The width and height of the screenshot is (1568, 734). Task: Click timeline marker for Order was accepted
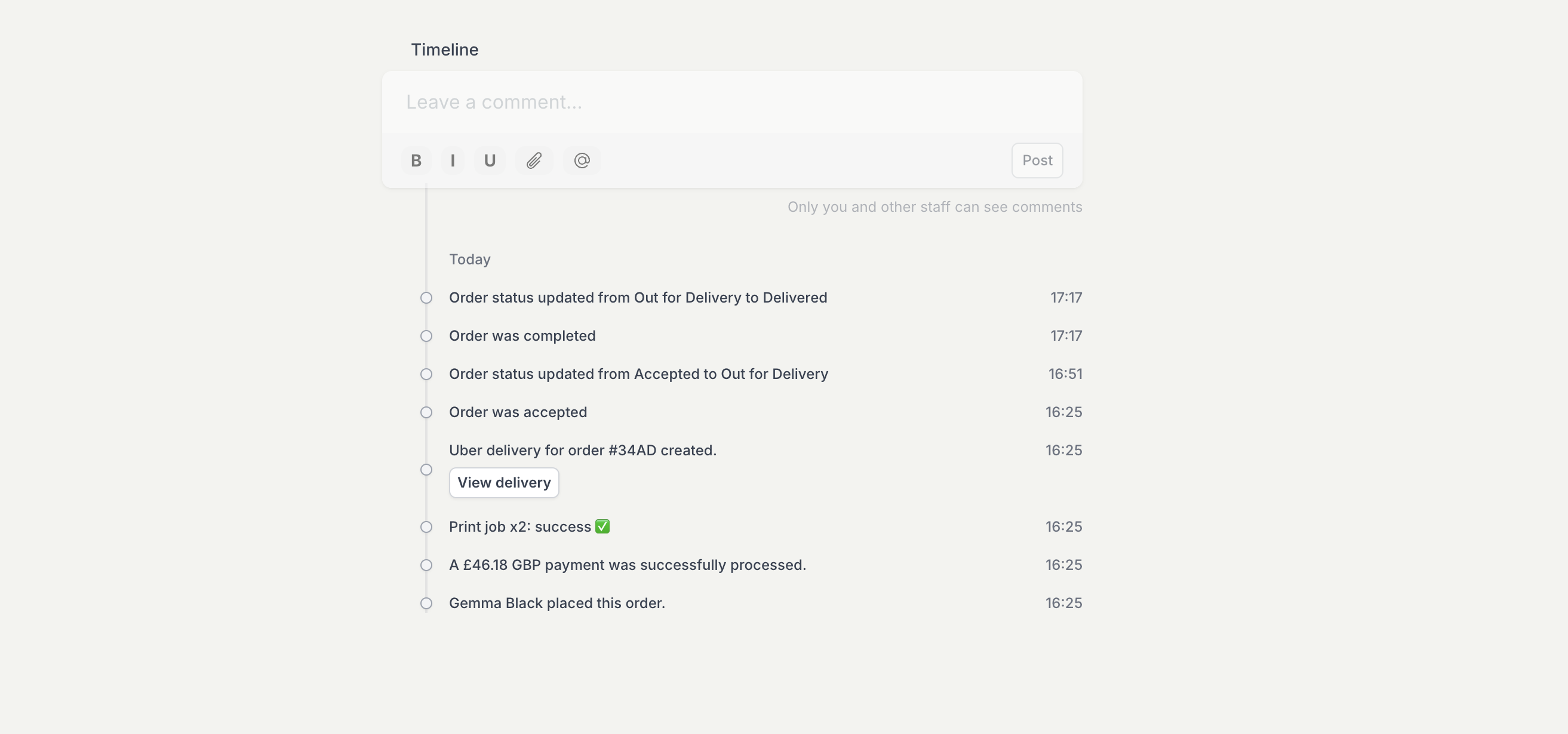pyautogui.click(x=426, y=413)
